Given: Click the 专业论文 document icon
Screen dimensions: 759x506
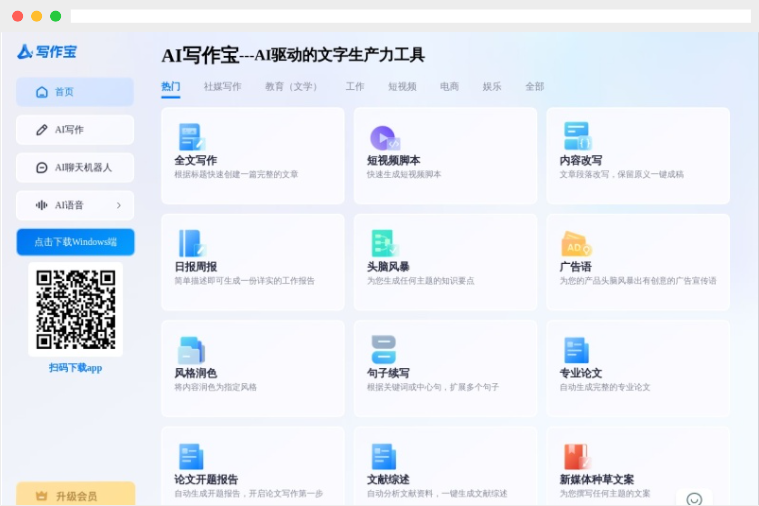Looking at the screenshot, I should (577, 350).
